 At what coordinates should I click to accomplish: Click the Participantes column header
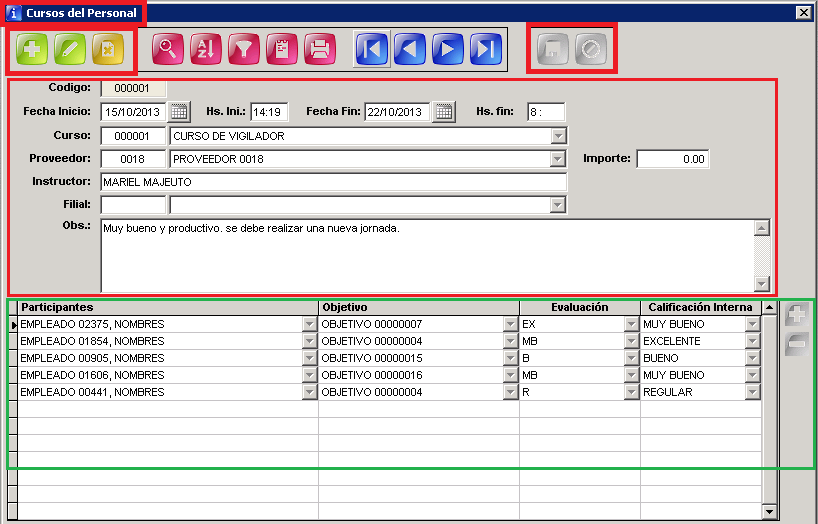(x=168, y=307)
